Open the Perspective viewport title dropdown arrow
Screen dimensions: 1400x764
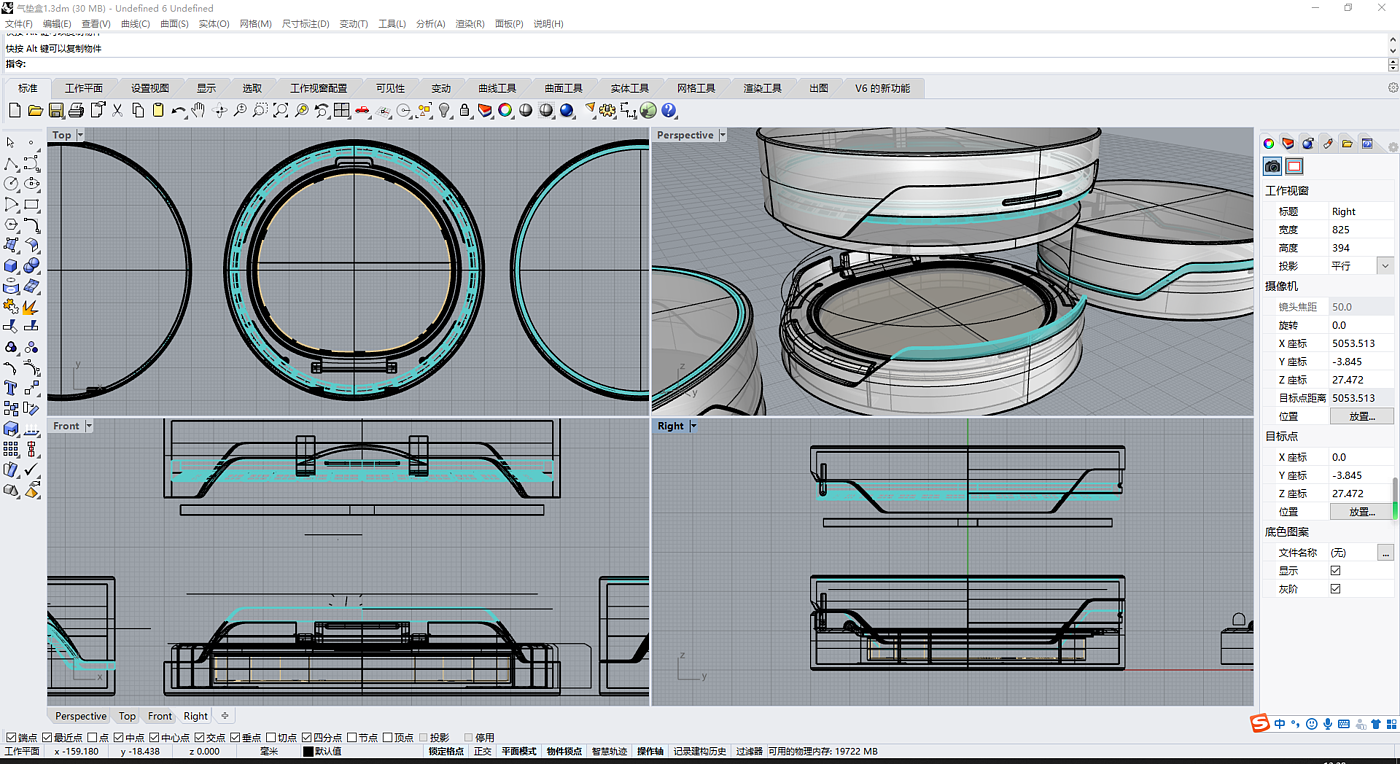pyautogui.click(x=722, y=135)
